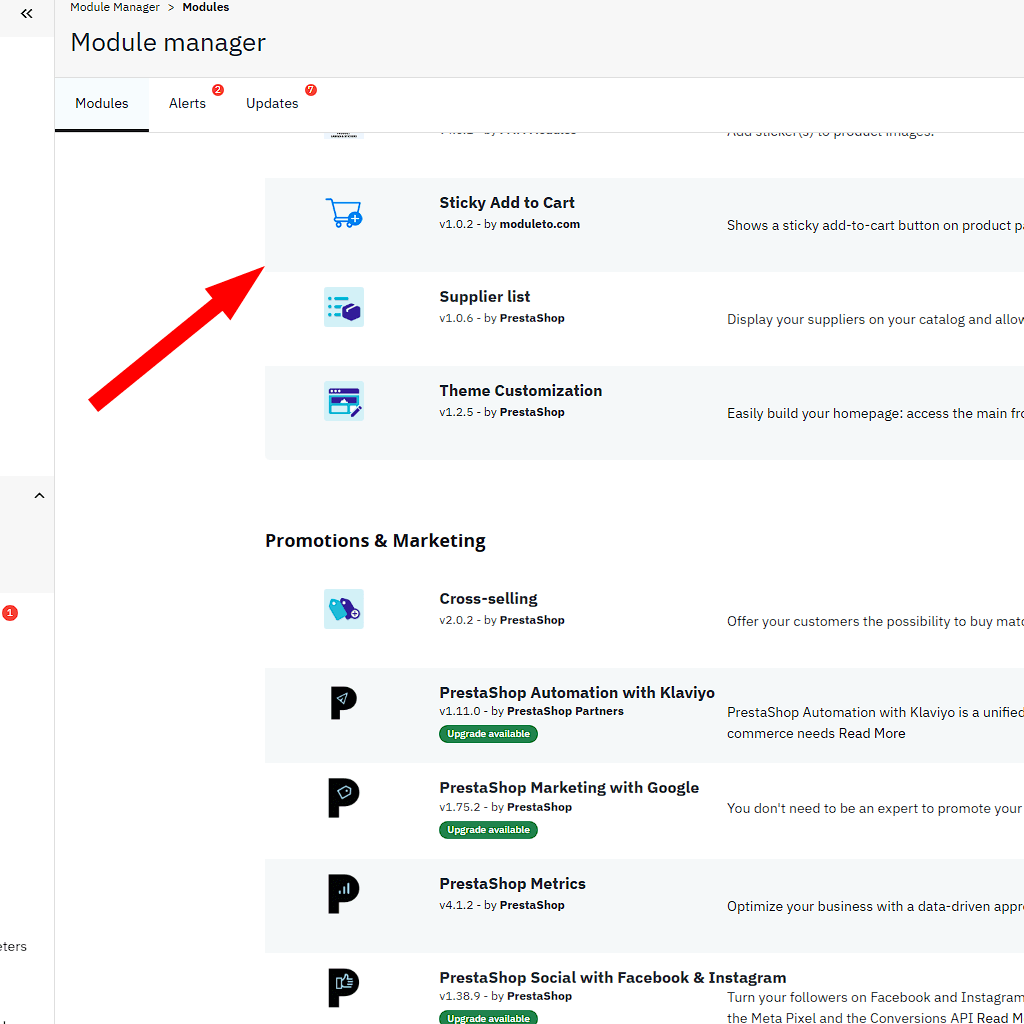The height and width of the screenshot is (1024, 1024).
Task: Click the Module manager page heading
Action: coord(168,43)
